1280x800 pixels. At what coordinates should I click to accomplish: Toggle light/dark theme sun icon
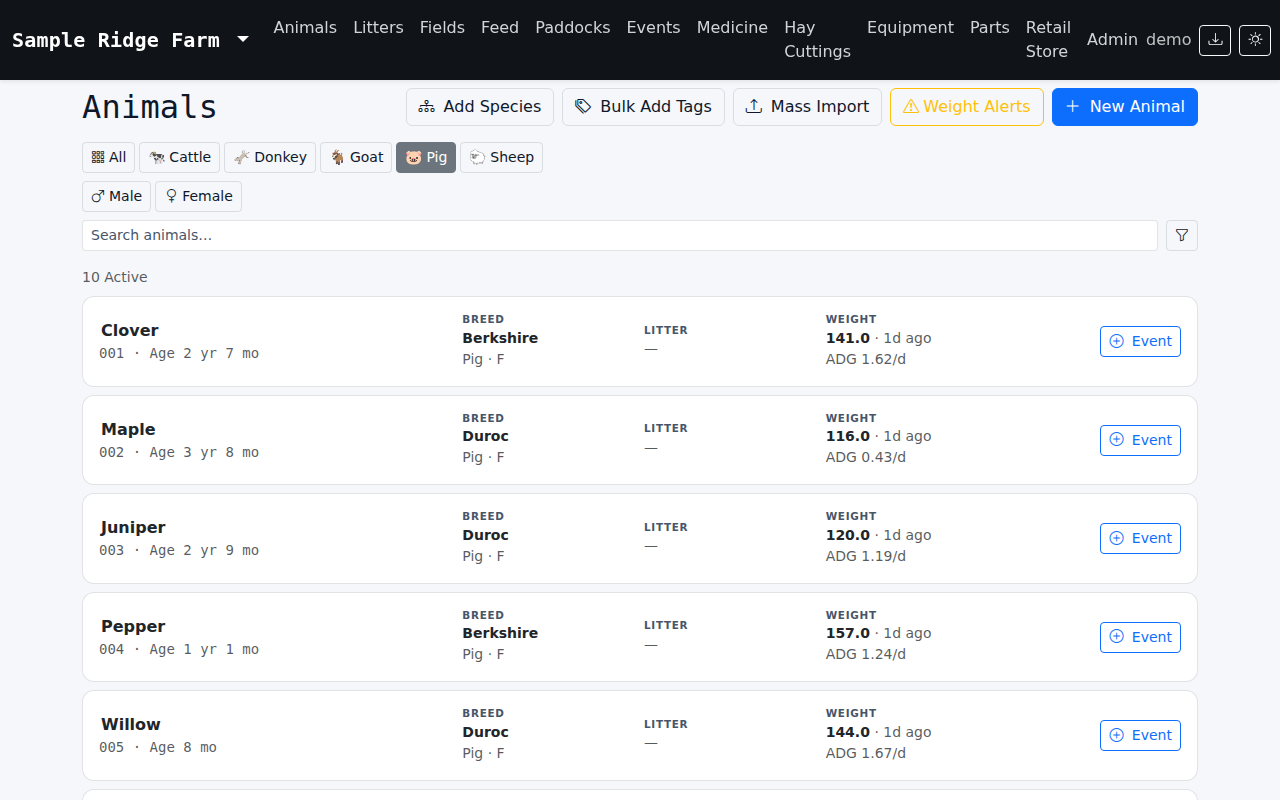1255,40
